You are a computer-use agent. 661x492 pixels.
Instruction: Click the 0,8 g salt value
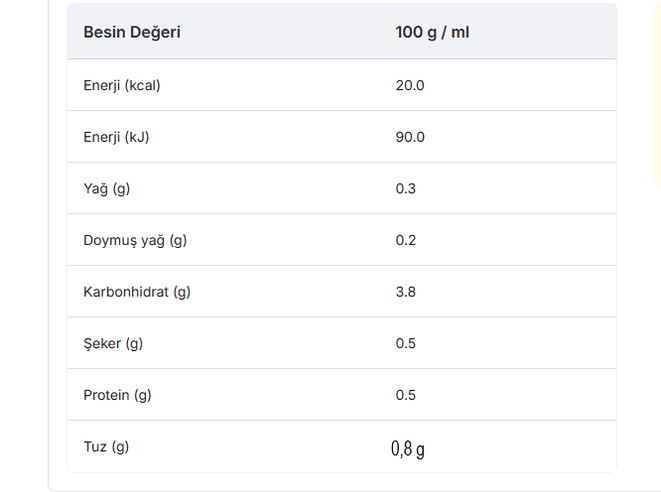tap(408, 449)
